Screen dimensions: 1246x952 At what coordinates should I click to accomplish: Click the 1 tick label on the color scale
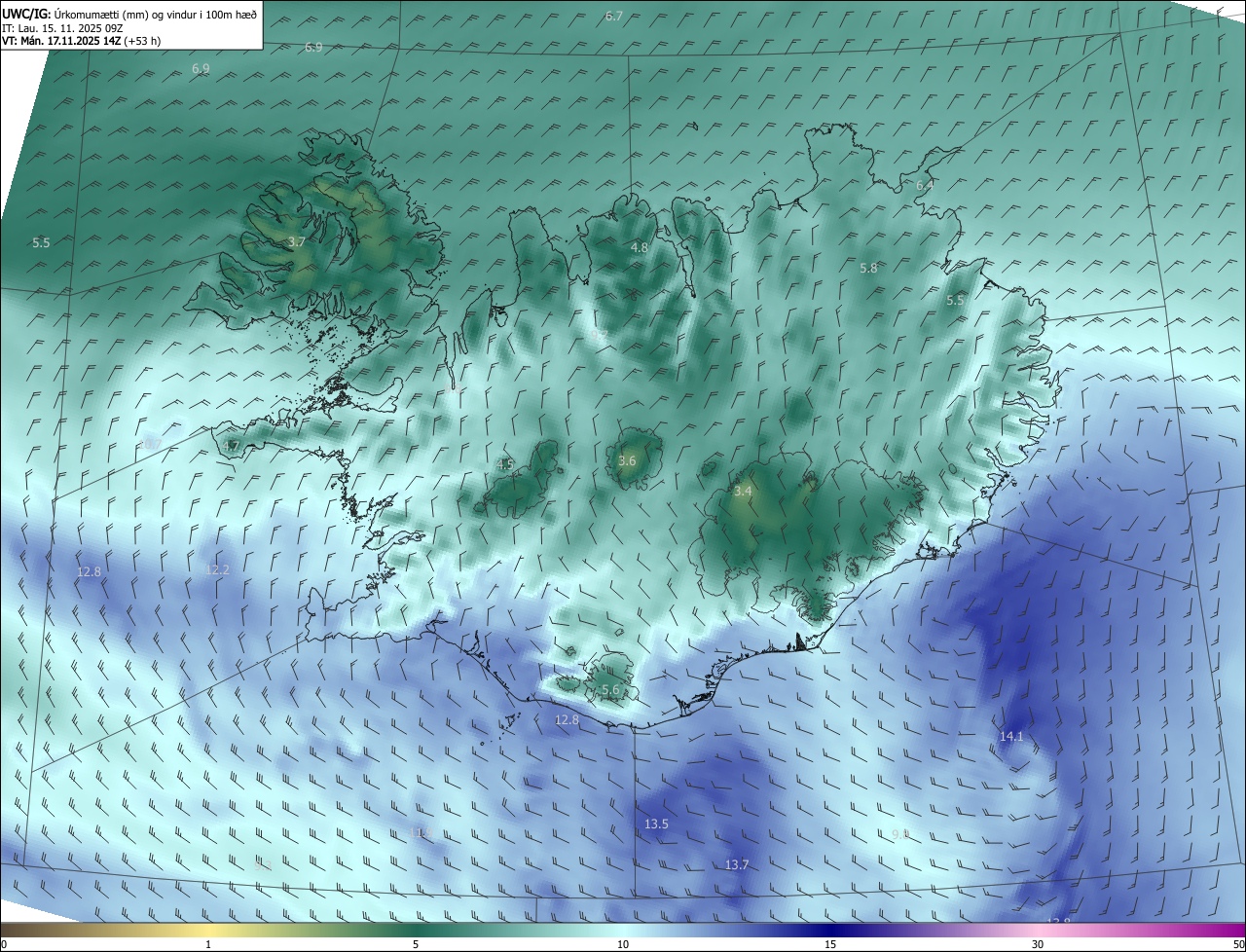tap(208, 944)
